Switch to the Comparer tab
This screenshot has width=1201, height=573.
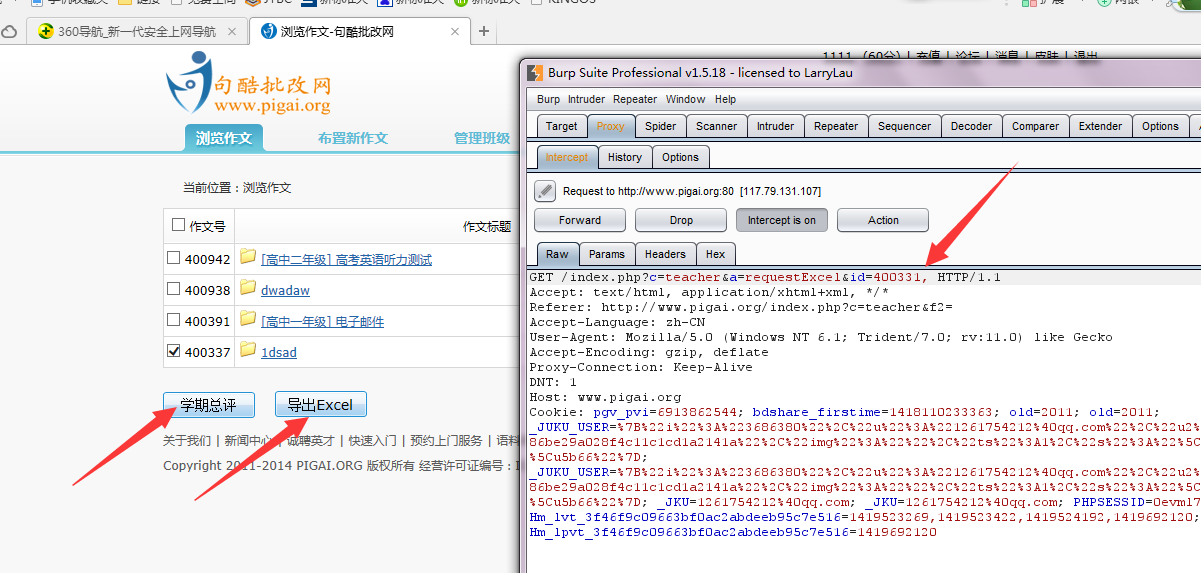point(1035,126)
